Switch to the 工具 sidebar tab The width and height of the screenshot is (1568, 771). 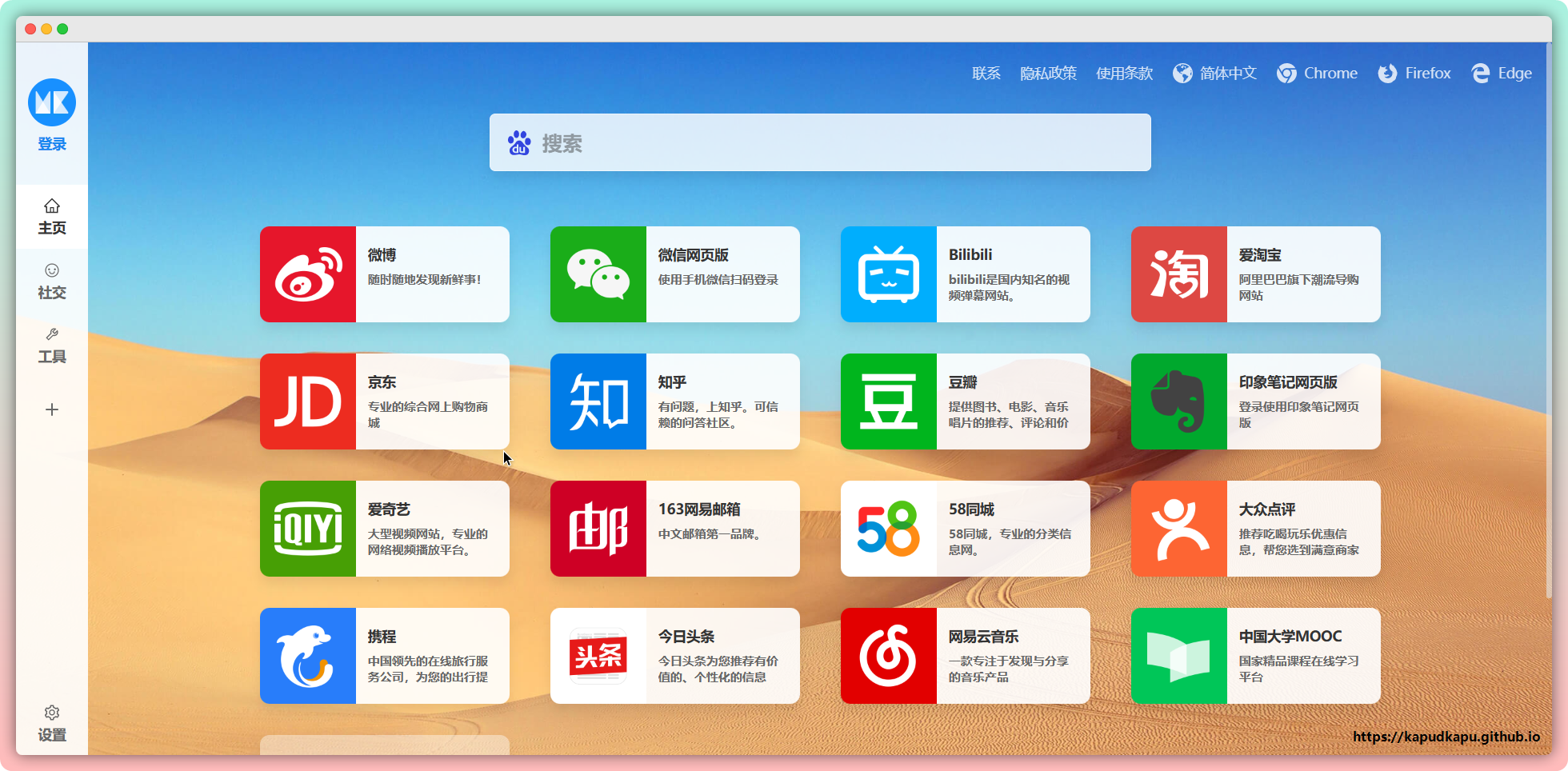[x=52, y=346]
